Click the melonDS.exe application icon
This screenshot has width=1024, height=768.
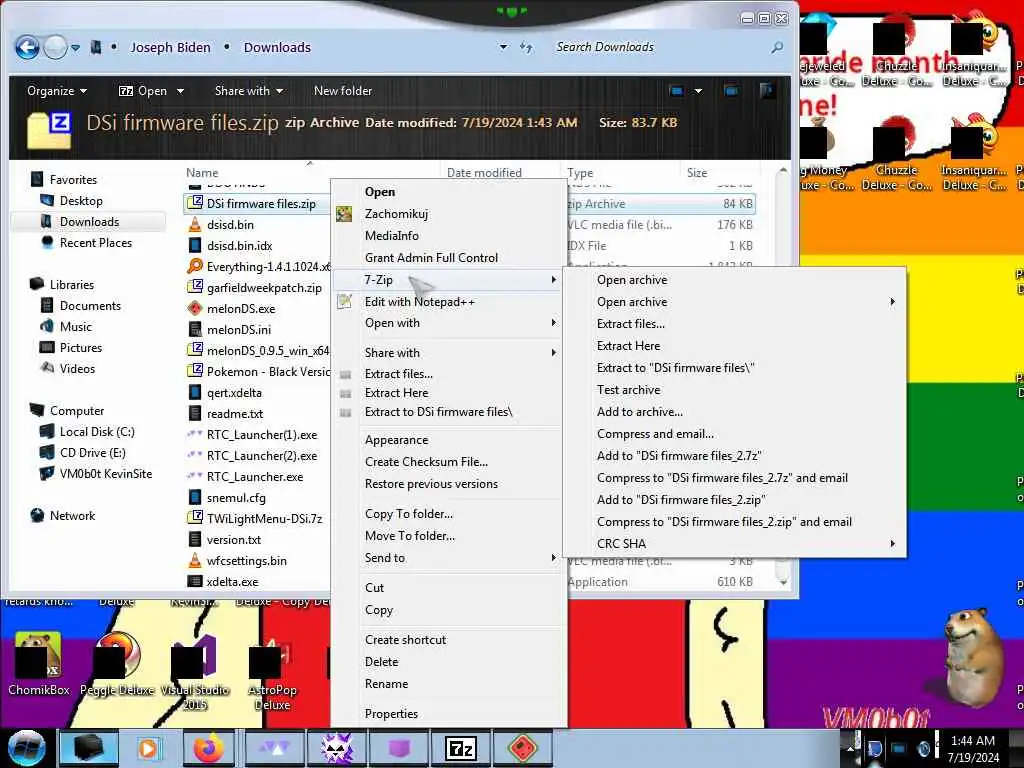coord(195,308)
